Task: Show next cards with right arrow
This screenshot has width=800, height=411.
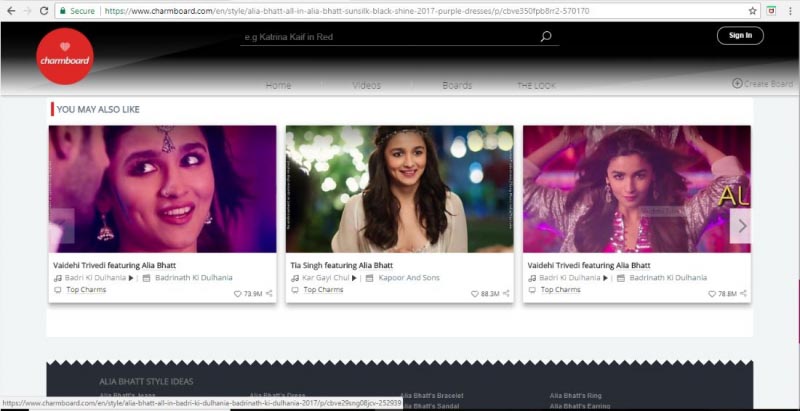Action: pyautogui.click(x=741, y=226)
